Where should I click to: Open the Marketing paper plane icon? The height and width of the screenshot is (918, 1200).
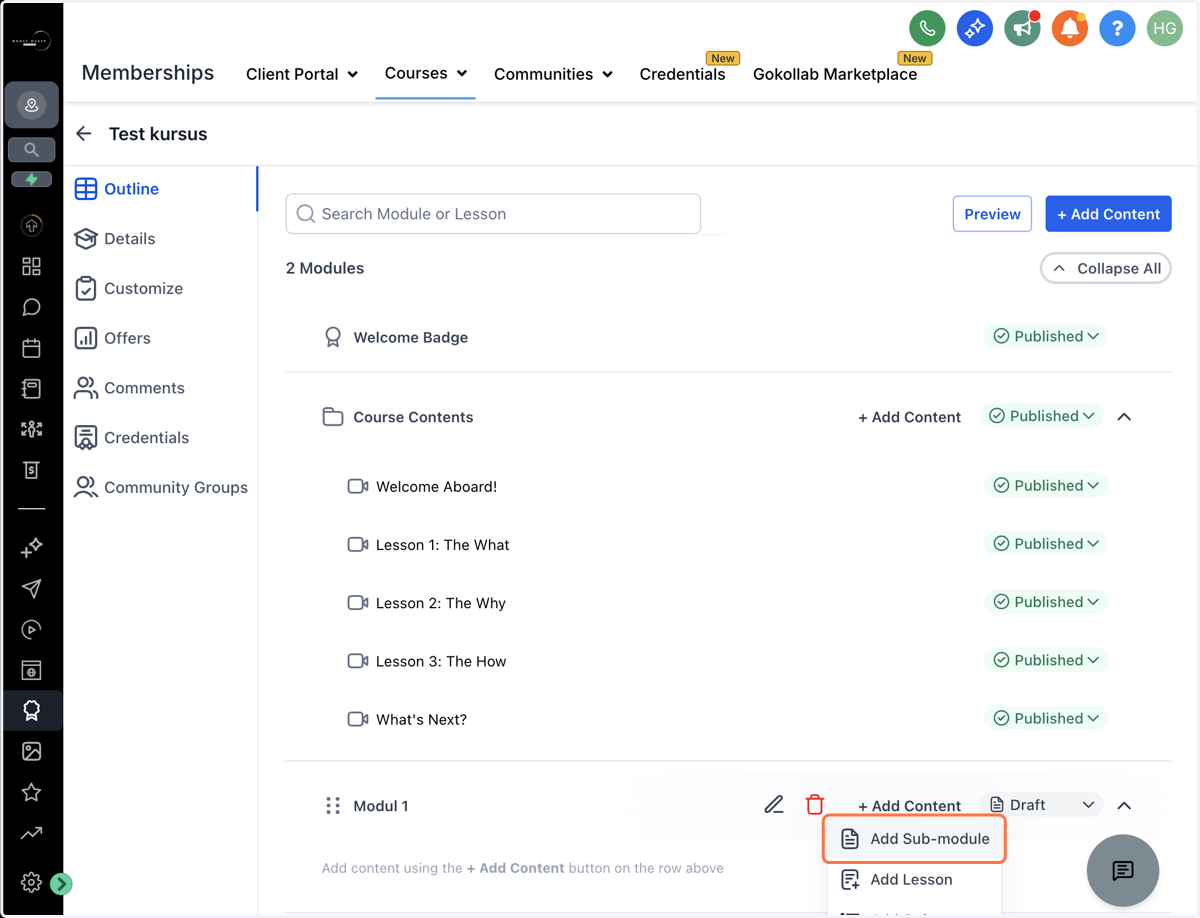pyautogui.click(x=31, y=588)
